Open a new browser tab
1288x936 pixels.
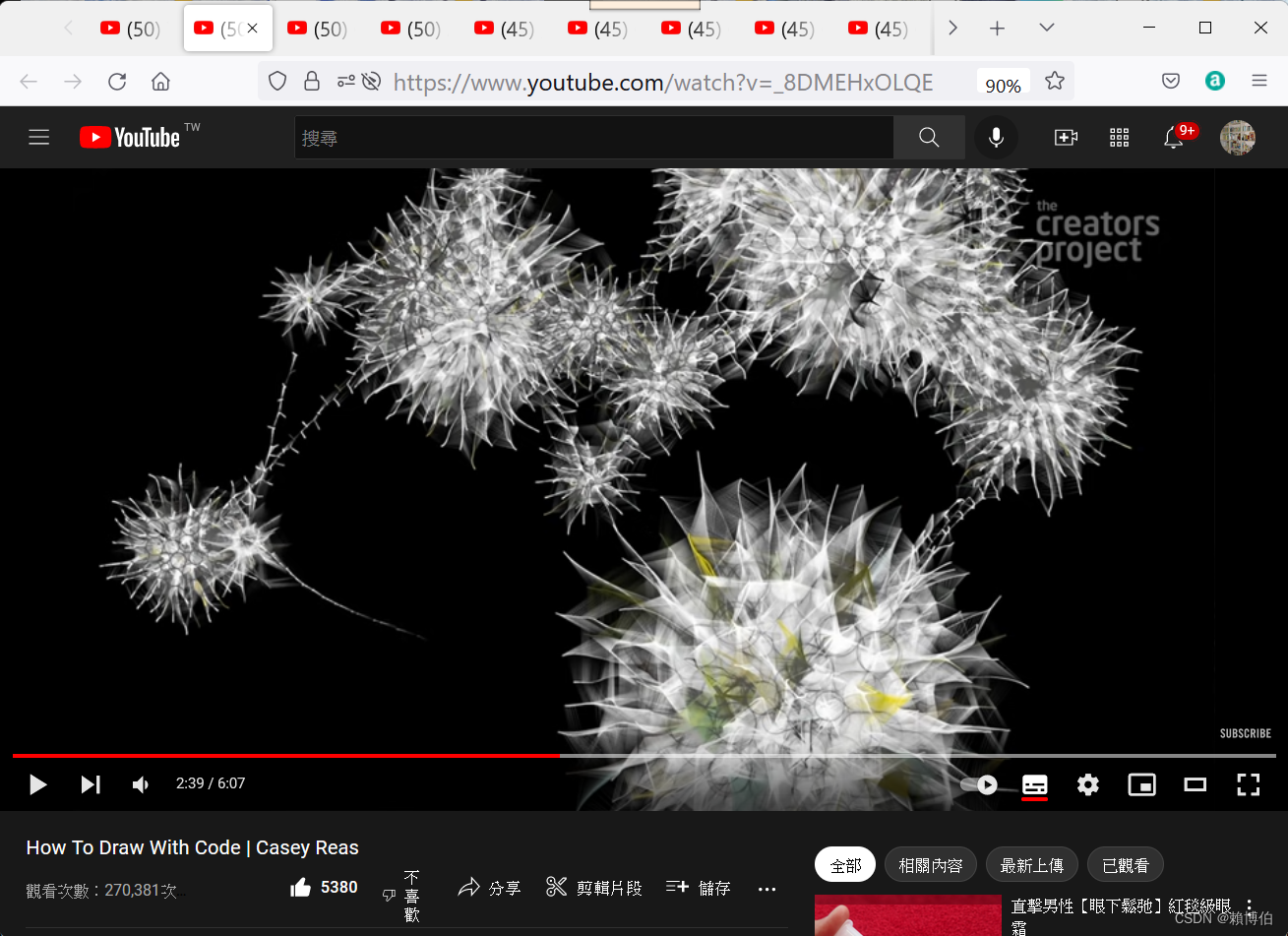997,29
